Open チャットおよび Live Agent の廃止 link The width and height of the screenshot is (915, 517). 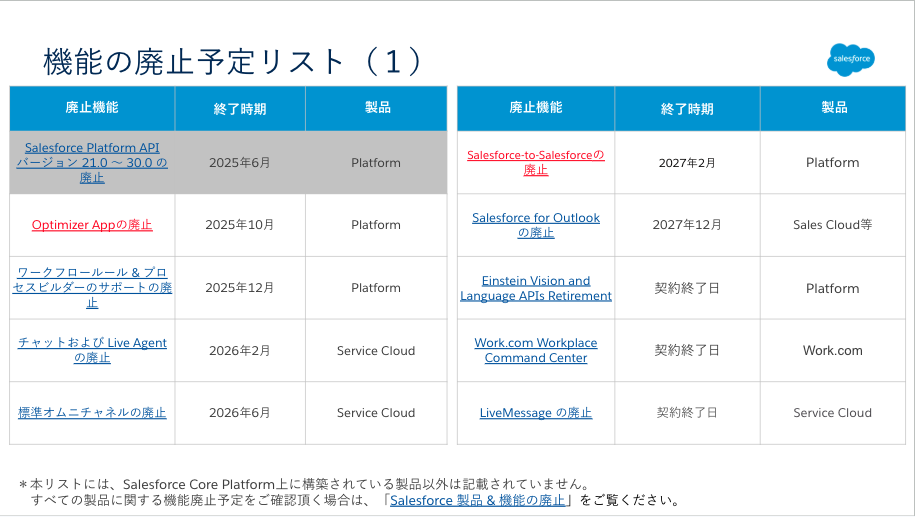92,350
